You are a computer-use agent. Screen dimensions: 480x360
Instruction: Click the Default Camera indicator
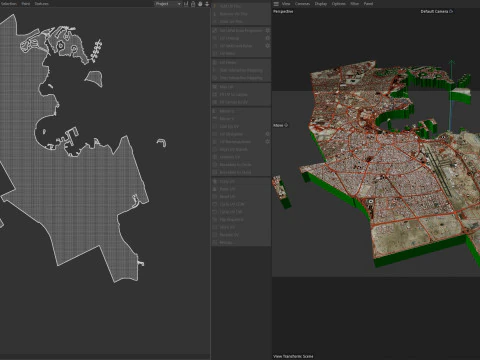[437, 11]
